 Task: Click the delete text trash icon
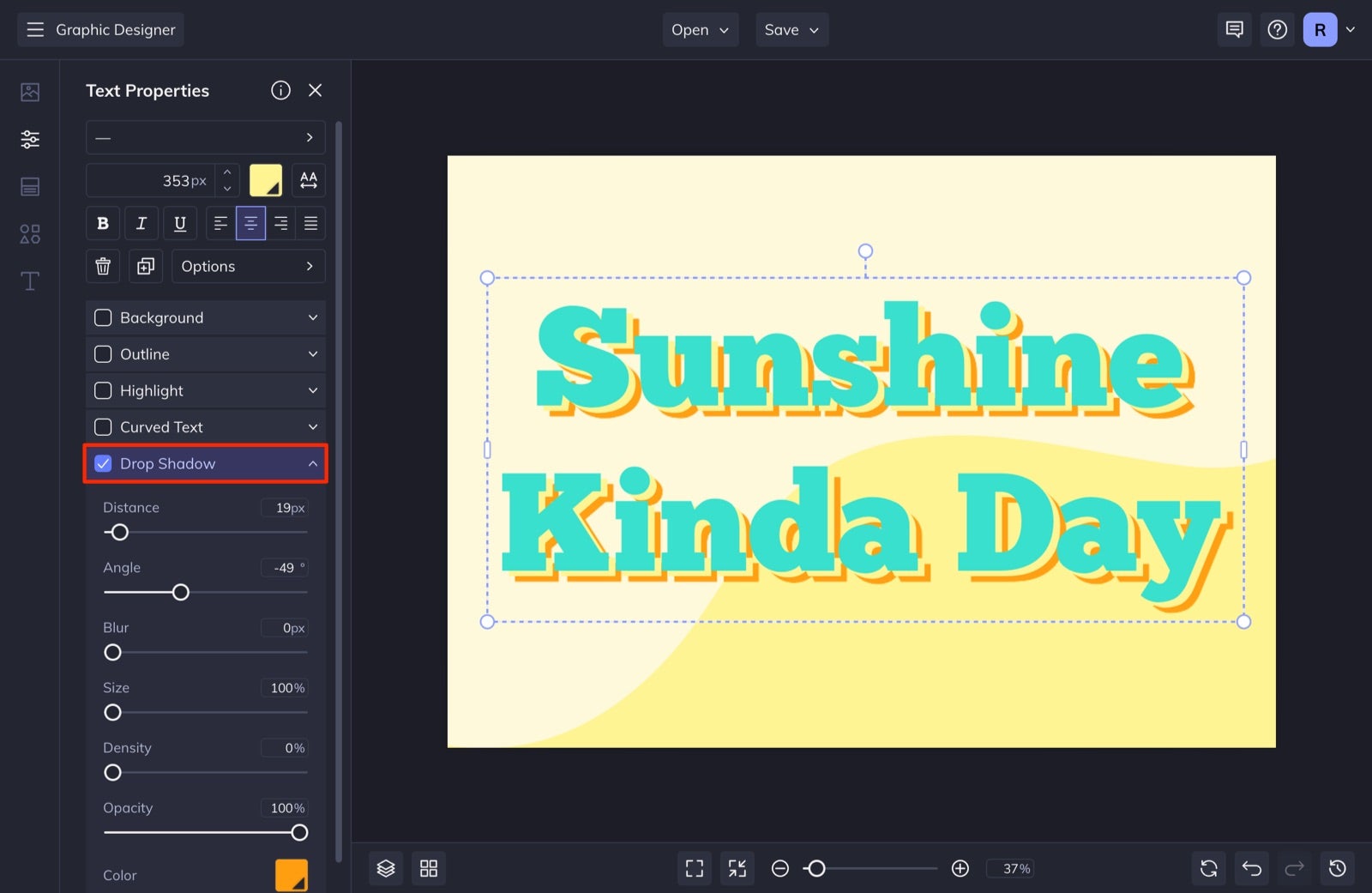(102, 266)
